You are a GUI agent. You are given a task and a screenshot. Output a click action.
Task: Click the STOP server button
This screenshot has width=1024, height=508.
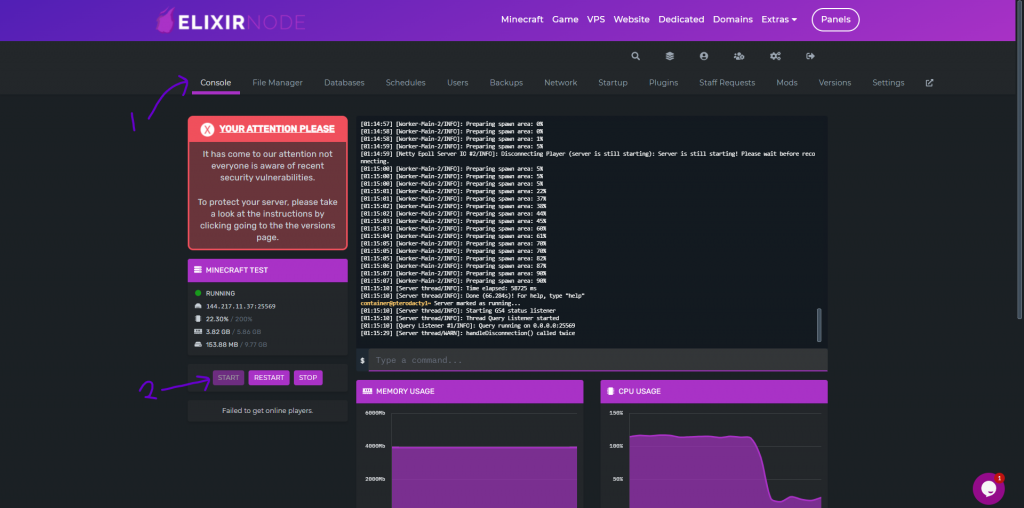[308, 377]
